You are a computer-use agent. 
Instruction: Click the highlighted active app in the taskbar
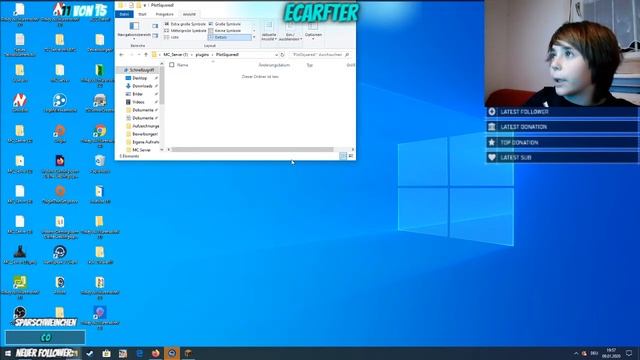(x=172, y=353)
